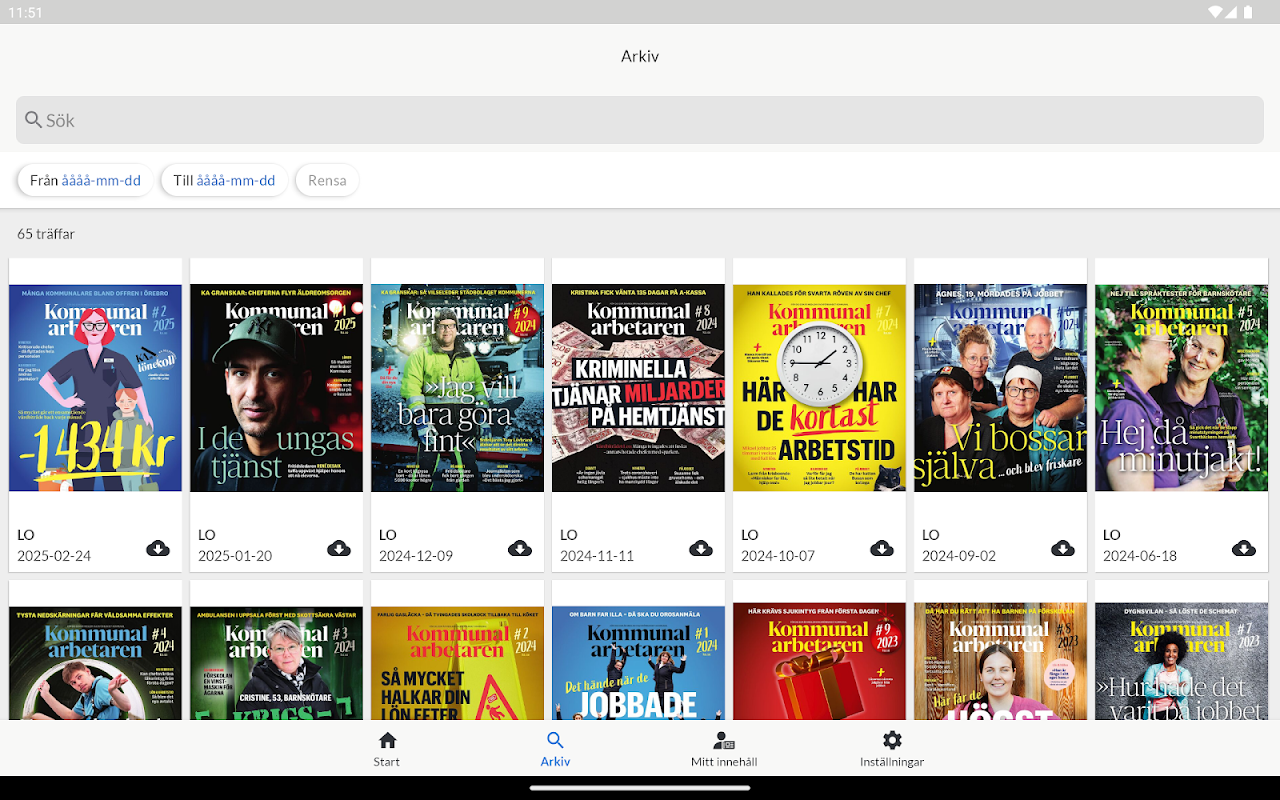Download the 2025-02-24 issue
The height and width of the screenshot is (800, 1280).
[x=158, y=548]
